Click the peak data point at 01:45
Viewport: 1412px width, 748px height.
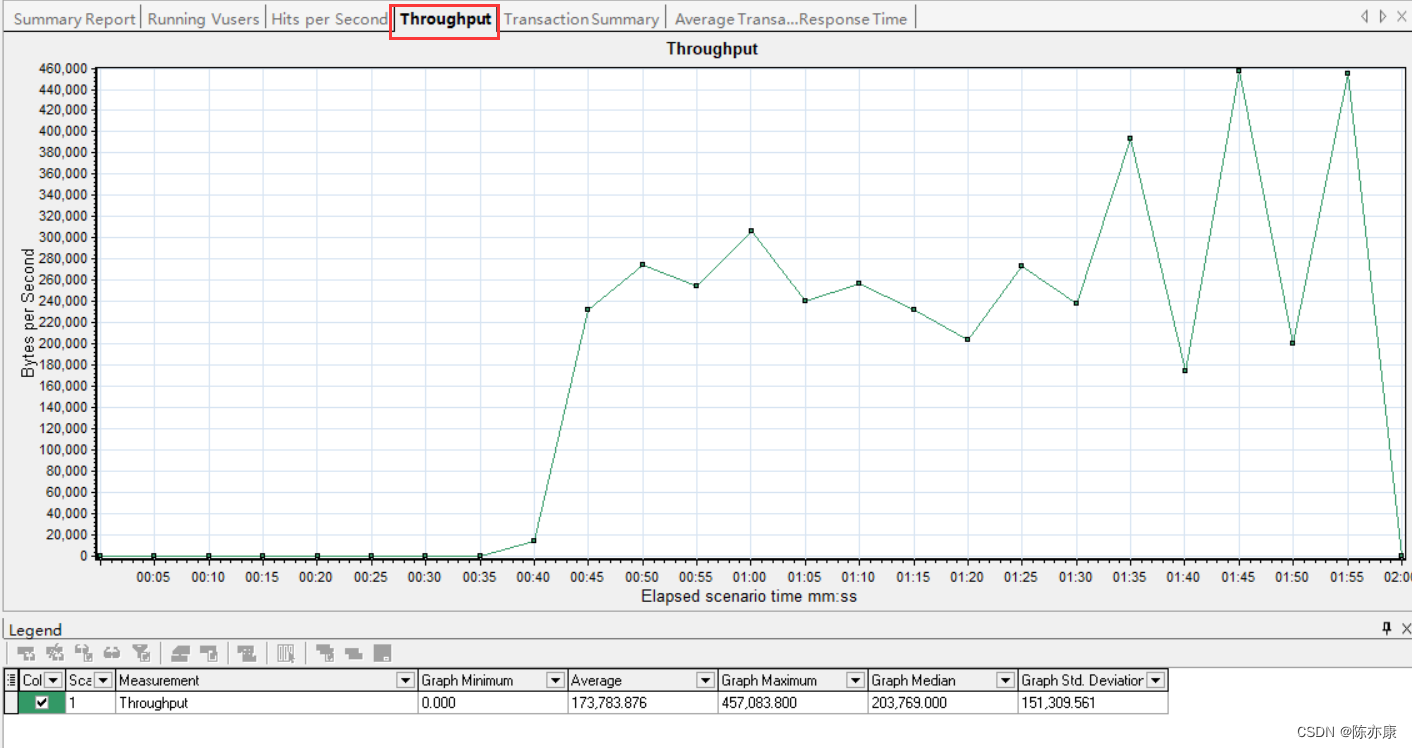pyautogui.click(x=1238, y=70)
